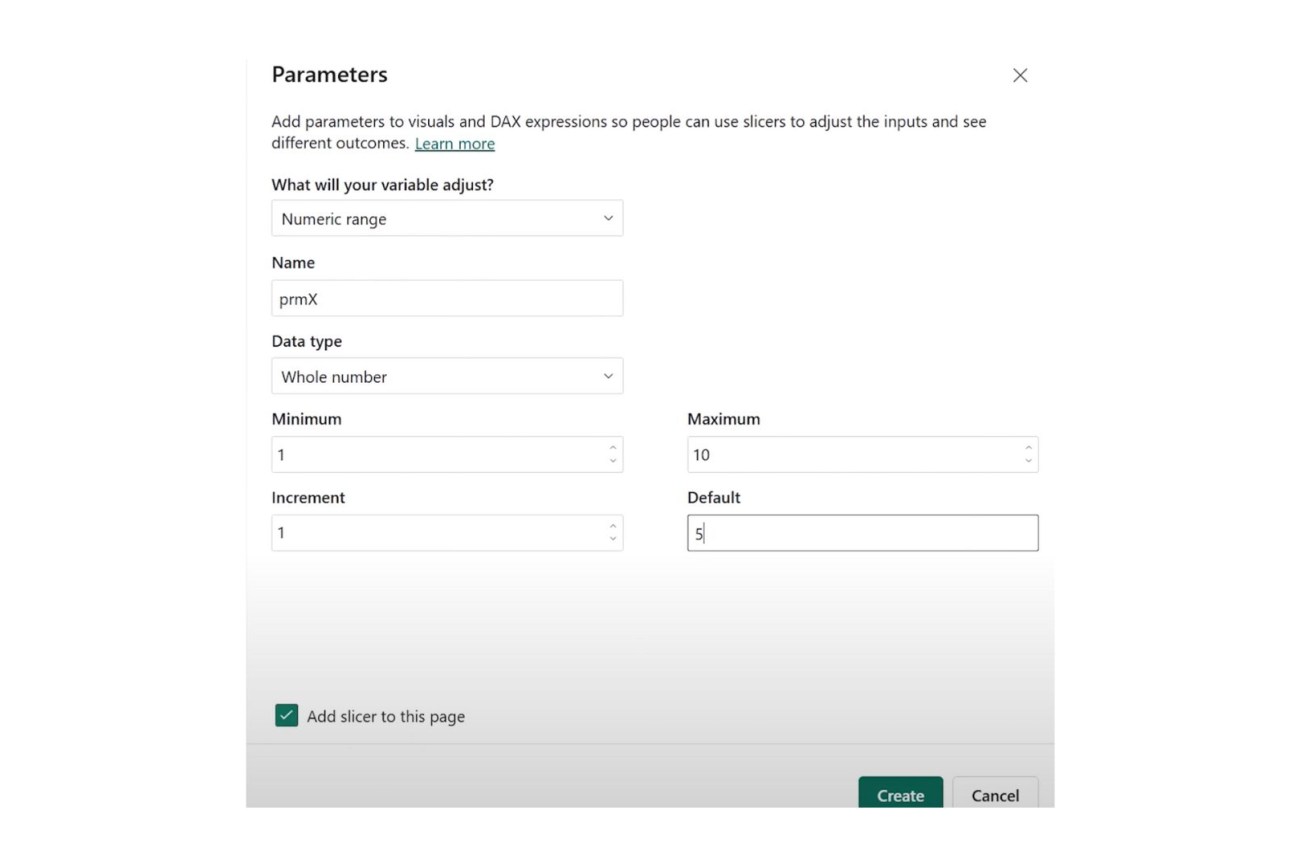Uncheck Add slicer to this page
The image size is (1300, 867).
[x=287, y=716]
